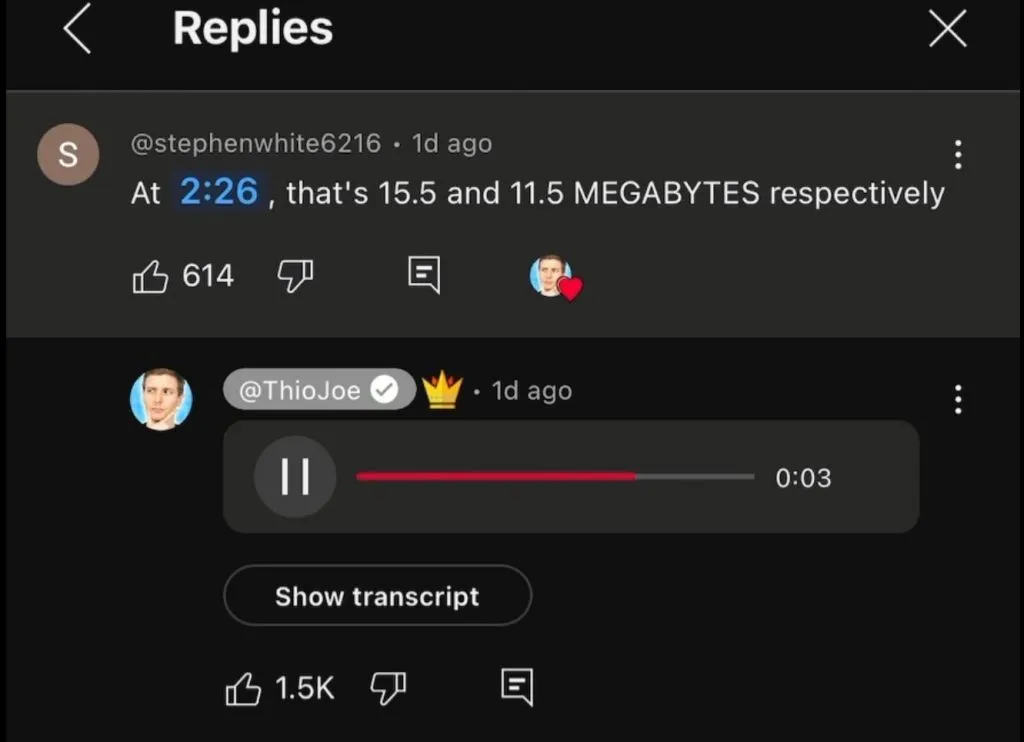1024x742 pixels.
Task: Open ThioJoe's avatar thumbnail
Action: pos(162,400)
